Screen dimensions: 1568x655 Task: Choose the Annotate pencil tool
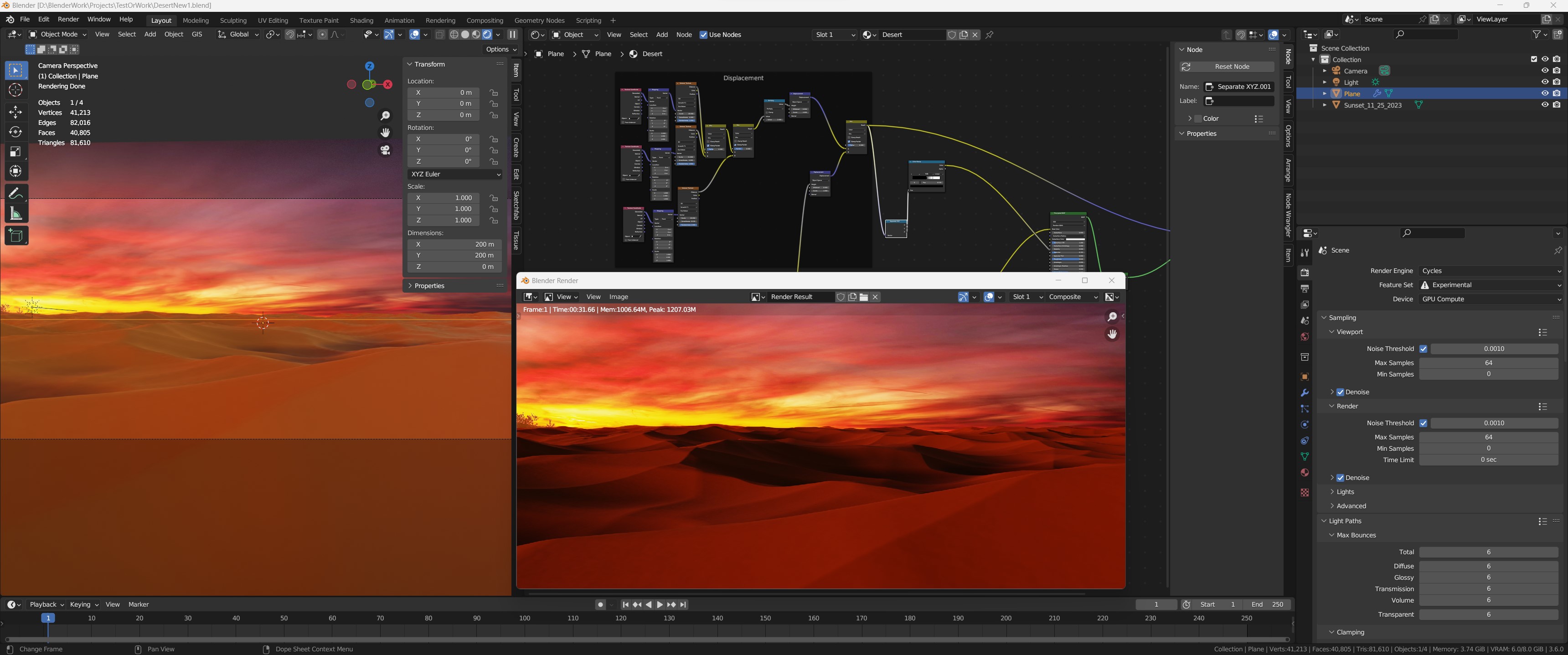click(16, 193)
